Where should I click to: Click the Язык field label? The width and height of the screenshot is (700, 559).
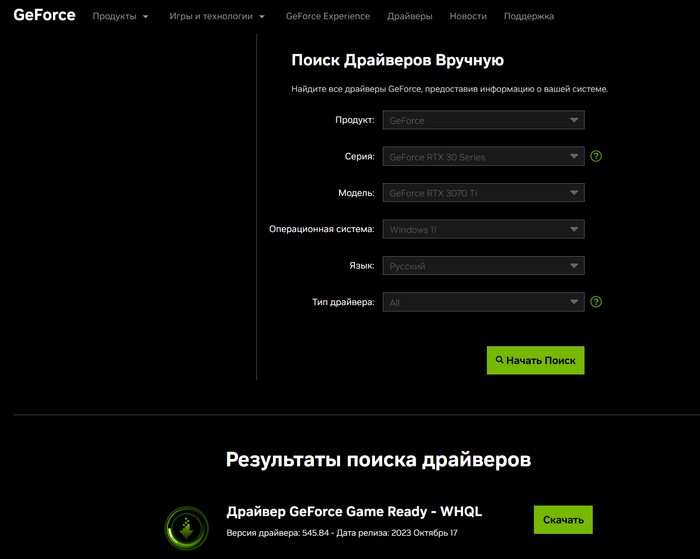(x=362, y=266)
